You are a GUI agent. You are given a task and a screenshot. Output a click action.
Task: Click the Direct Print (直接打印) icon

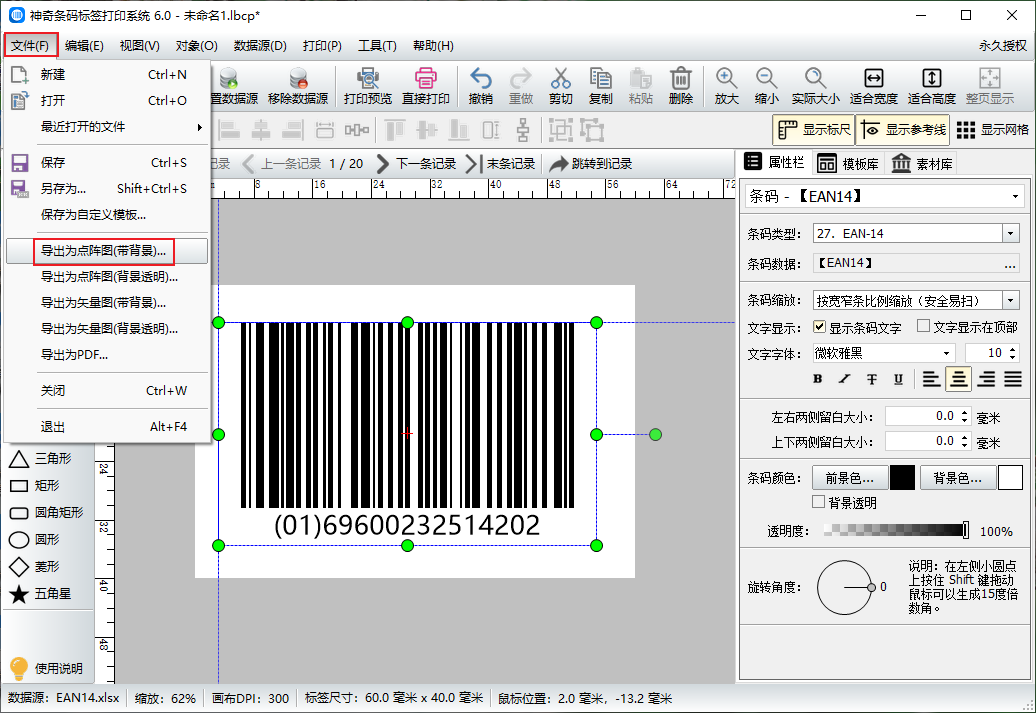tap(426, 86)
